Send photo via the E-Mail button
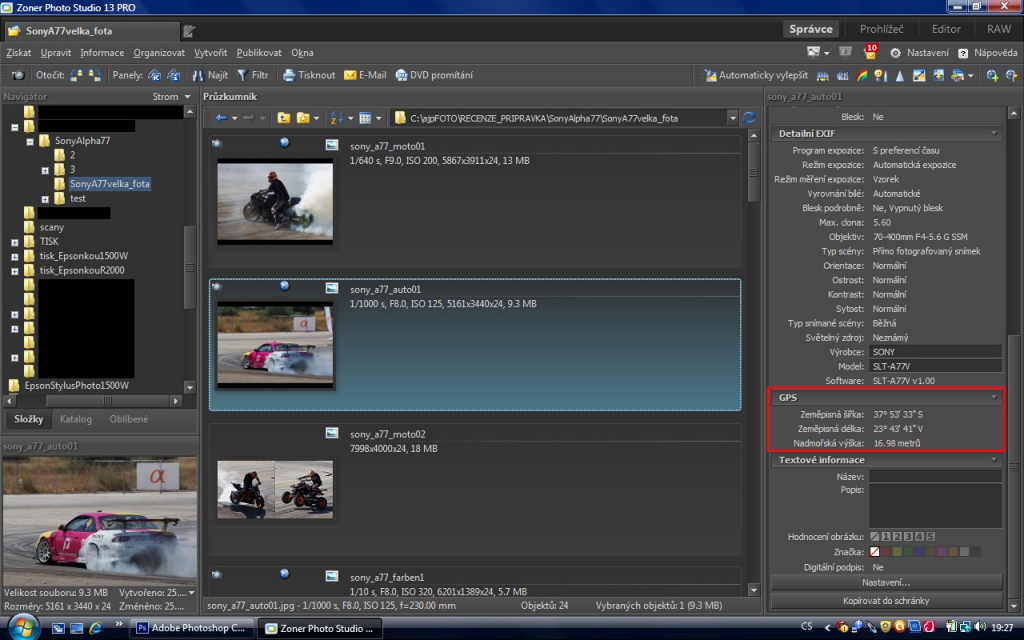Viewport: 1024px width, 640px height. 365,75
